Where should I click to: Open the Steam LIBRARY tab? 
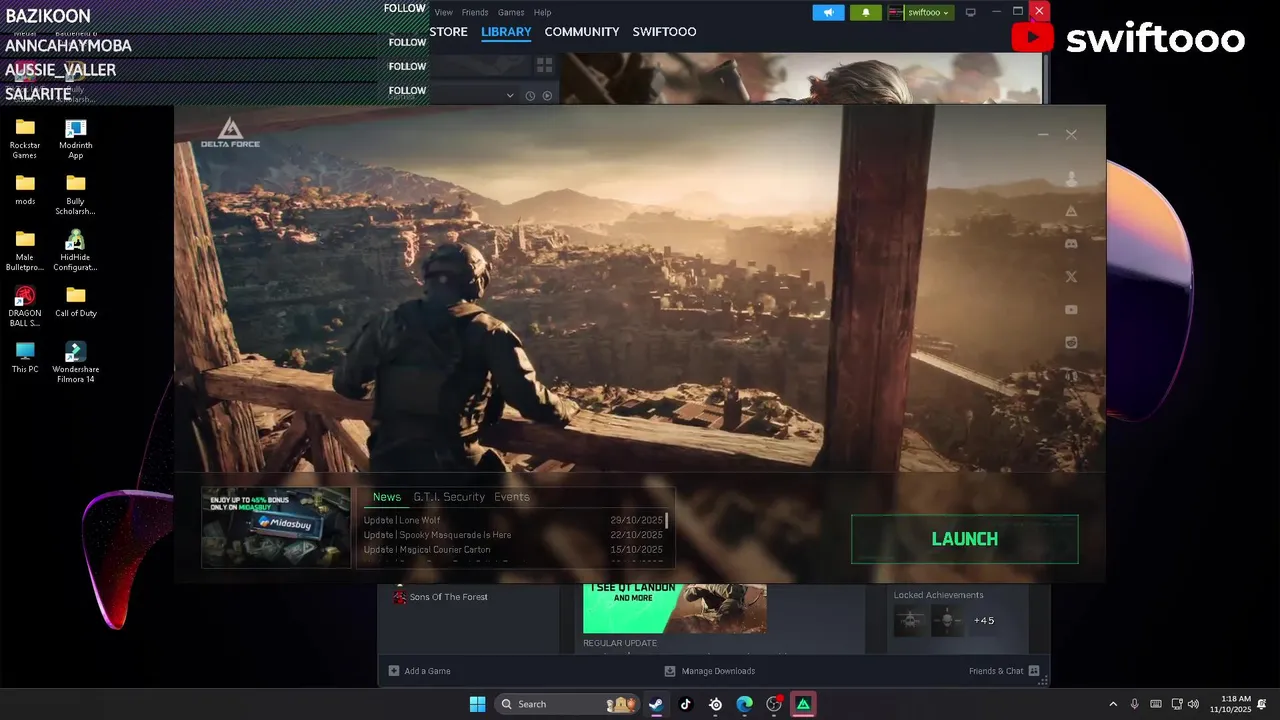506,32
